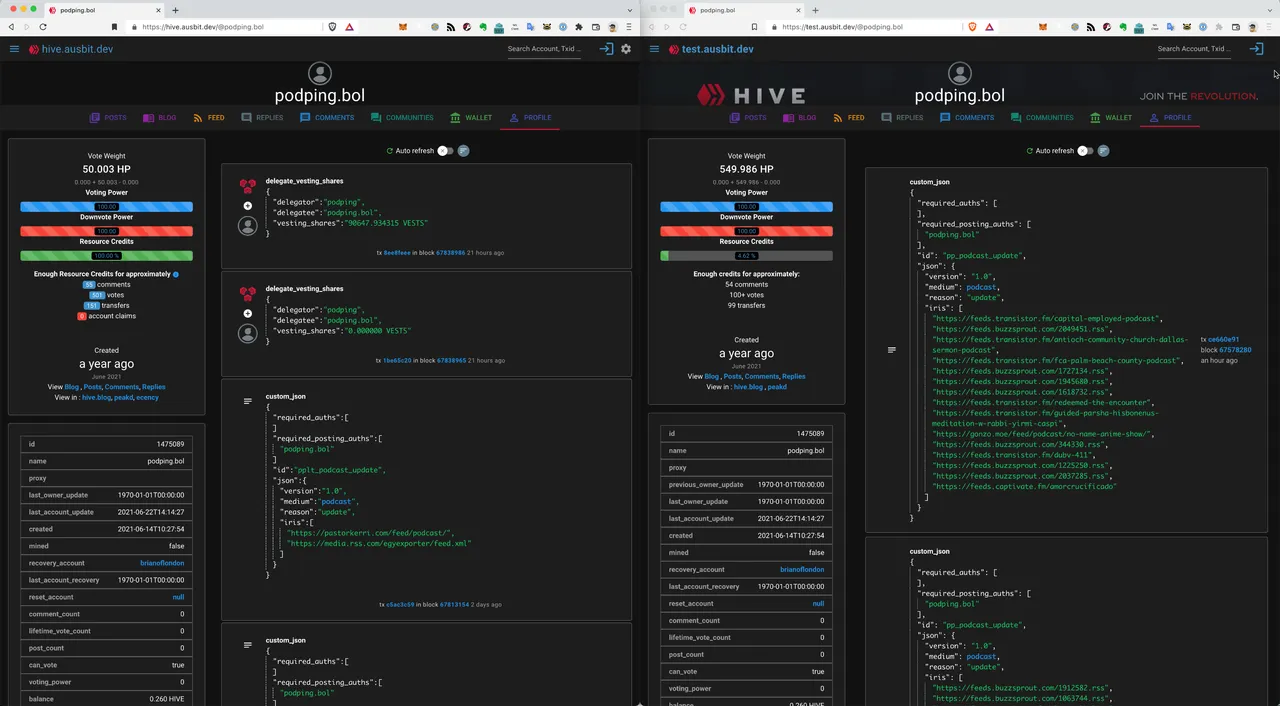The width and height of the screenshot is (1280, 706).
Task: Open Communities tab in right window
Action: [x=1042, y=118]
